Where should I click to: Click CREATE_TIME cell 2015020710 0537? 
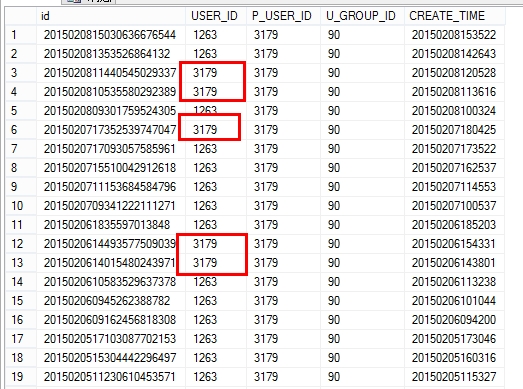click(454, 206)
